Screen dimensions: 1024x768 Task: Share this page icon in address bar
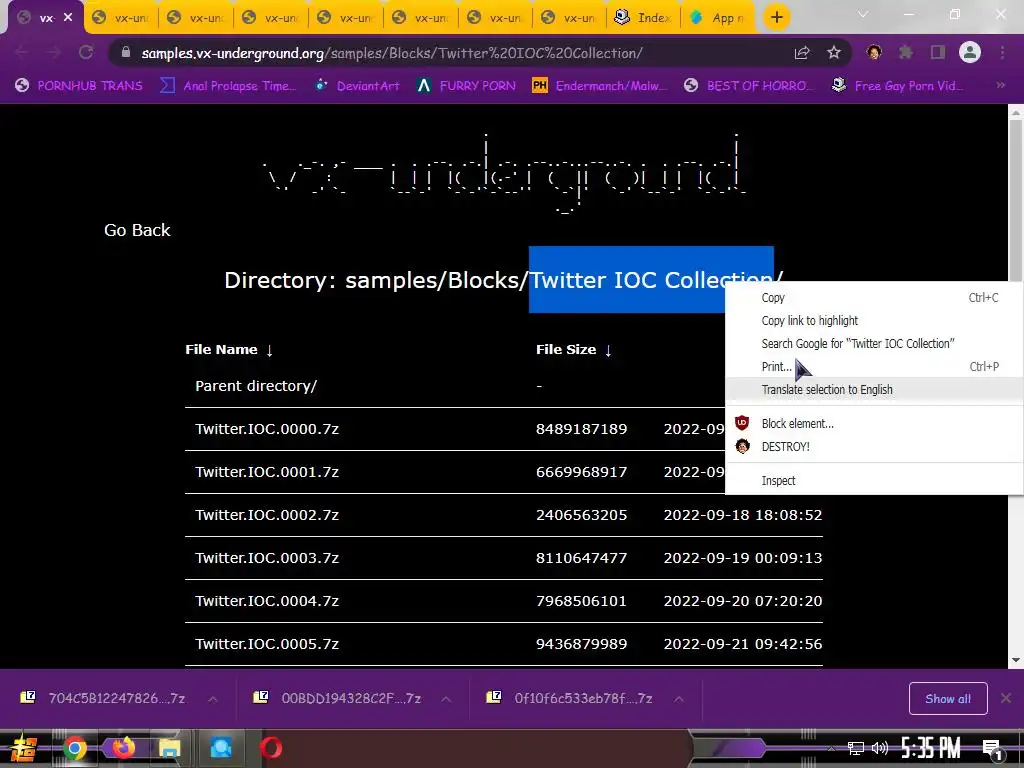click(802, 53)
